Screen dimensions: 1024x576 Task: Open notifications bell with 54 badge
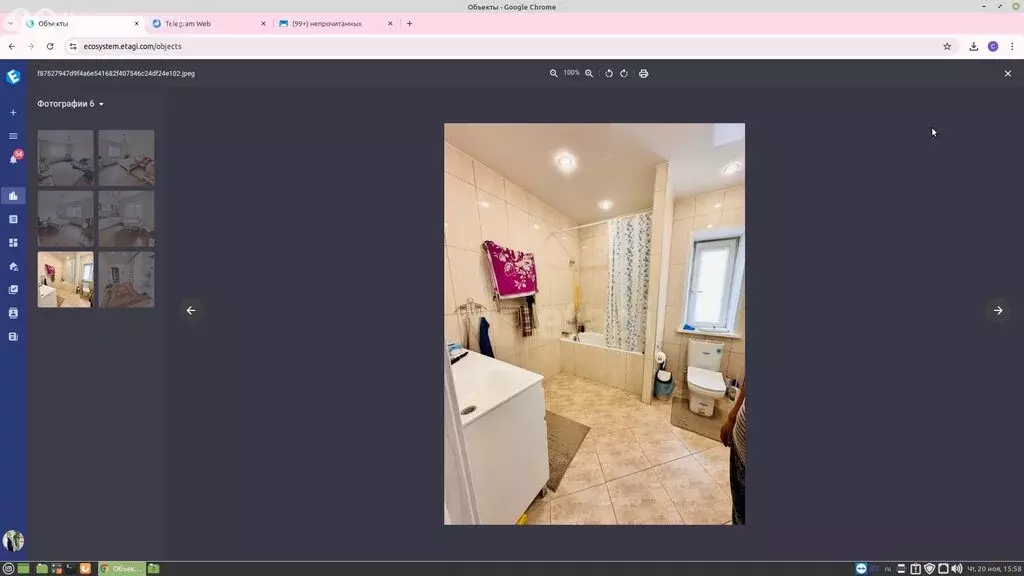13,158
